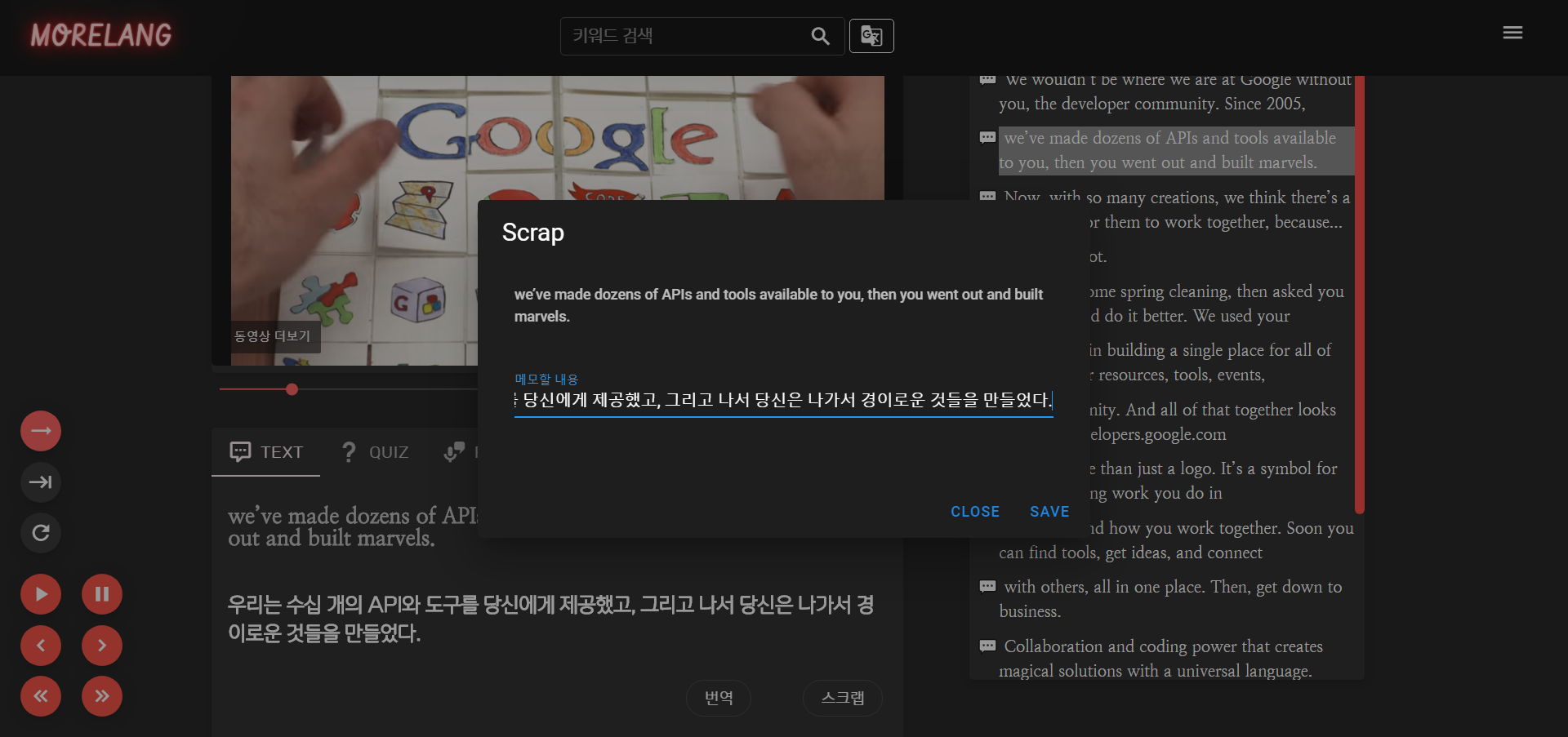The height and width of the screenshot is (737, 1568).
Task: Click the Scrap dialog title
Action: 533,233
